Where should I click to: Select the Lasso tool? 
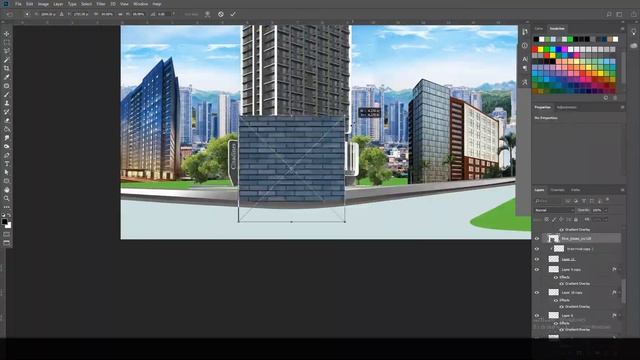(7, 51)
